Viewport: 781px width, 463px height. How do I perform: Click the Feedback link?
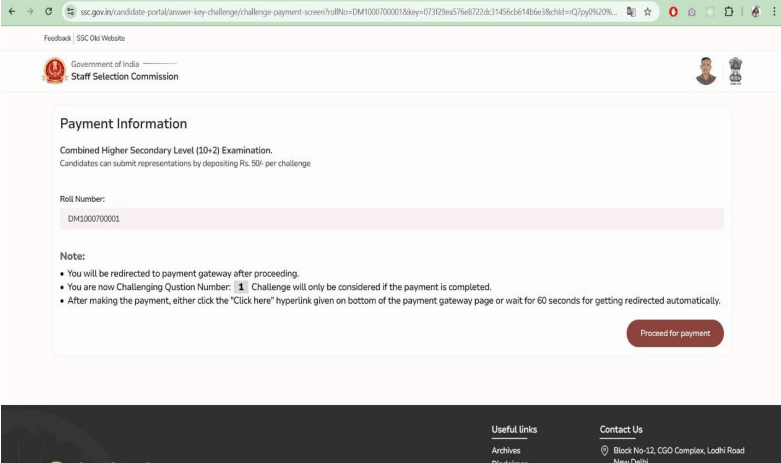[58, 38]
